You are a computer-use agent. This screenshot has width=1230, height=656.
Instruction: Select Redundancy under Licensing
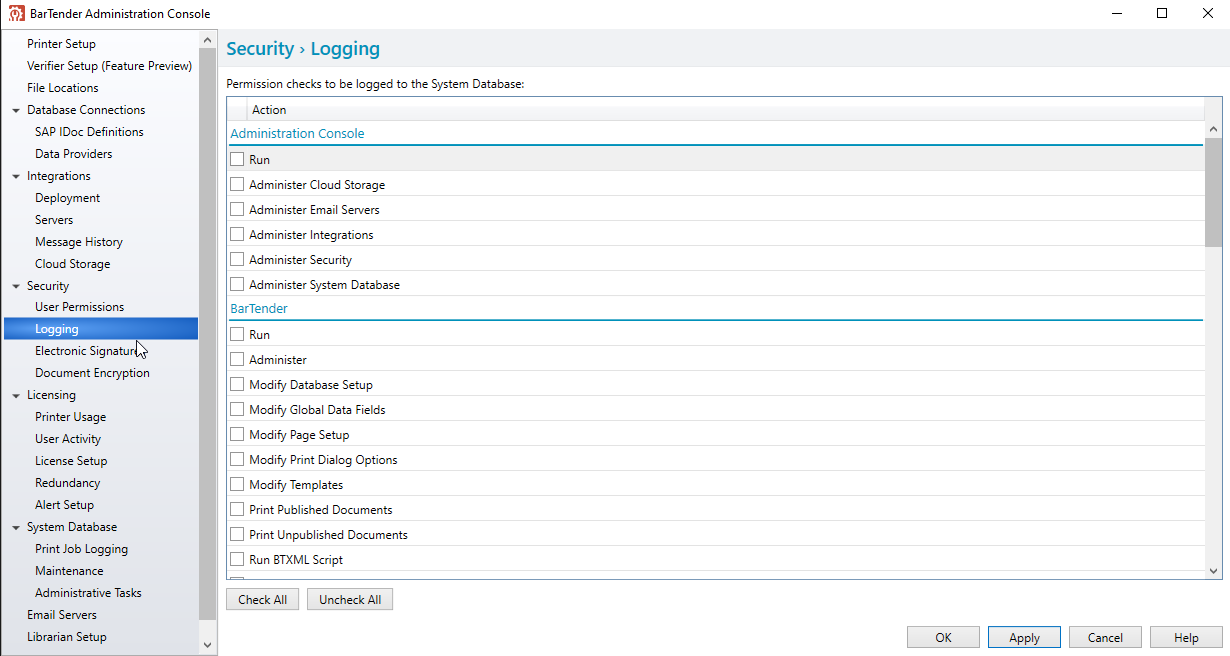(67, 483)
